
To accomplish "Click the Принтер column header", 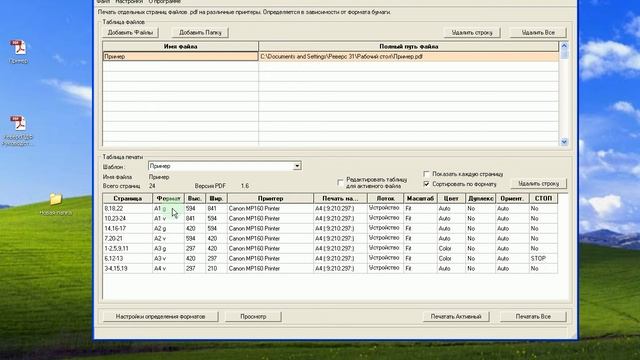I will click(x=270, y=198).
